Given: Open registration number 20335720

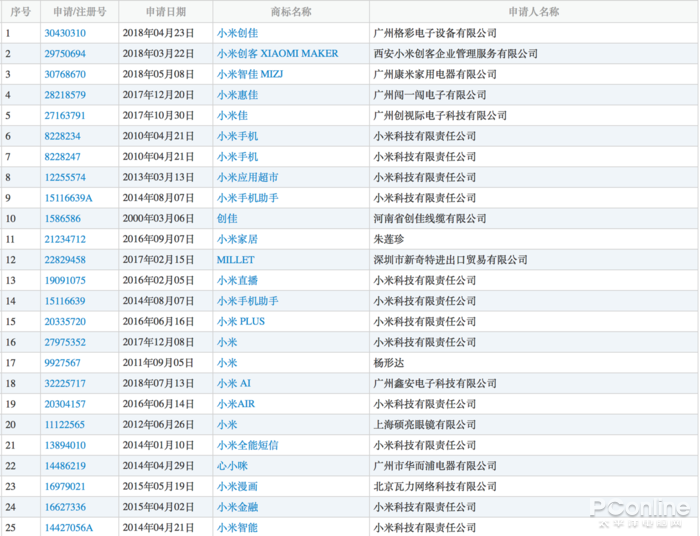Looking at the screenshot, I should (x=65, y=322).
